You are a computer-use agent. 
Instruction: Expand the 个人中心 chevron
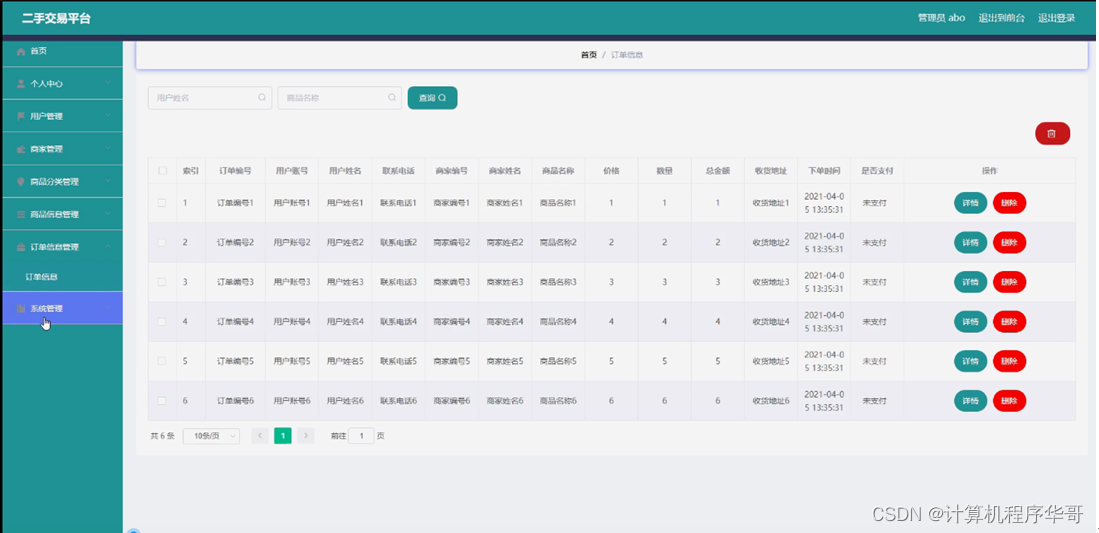[x=108, y=83]
